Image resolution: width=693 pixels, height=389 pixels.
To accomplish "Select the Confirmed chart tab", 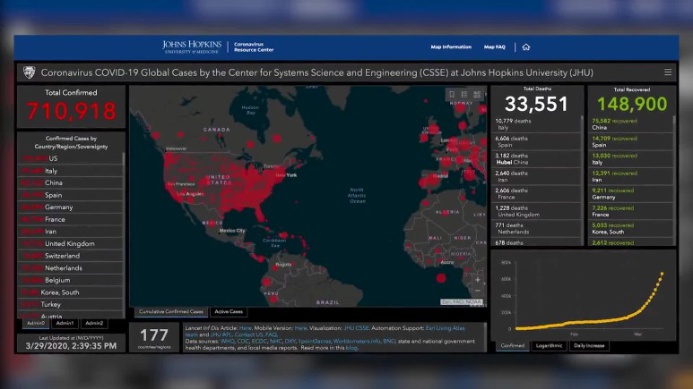I will coord(513,346).
